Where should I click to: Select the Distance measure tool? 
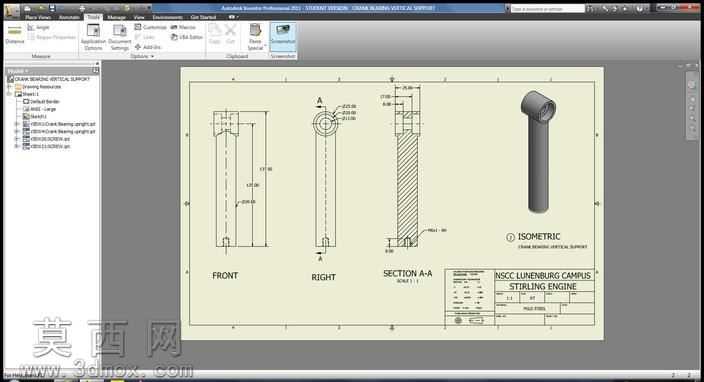click(x=14, y=35)
